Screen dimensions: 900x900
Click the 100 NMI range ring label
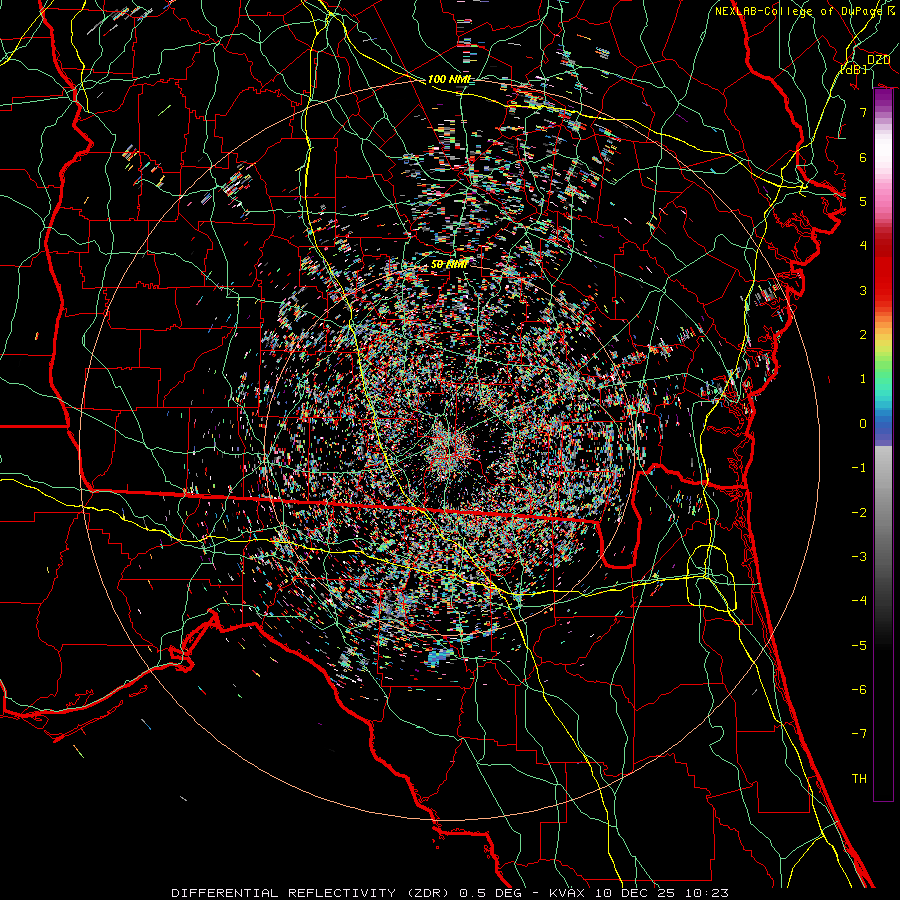[x=449, y=79]
